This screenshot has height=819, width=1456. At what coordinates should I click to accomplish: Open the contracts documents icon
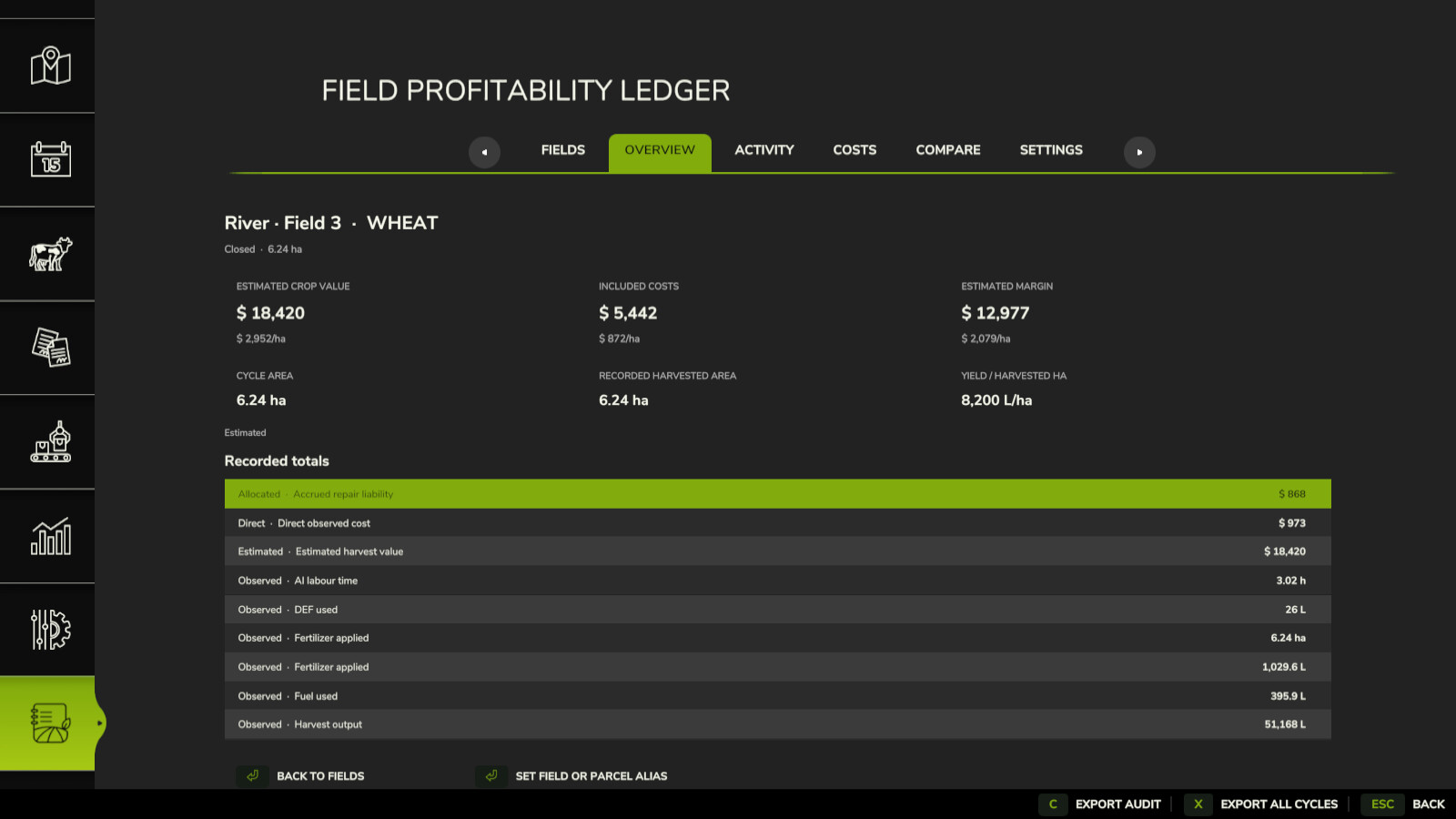[51, 348]
